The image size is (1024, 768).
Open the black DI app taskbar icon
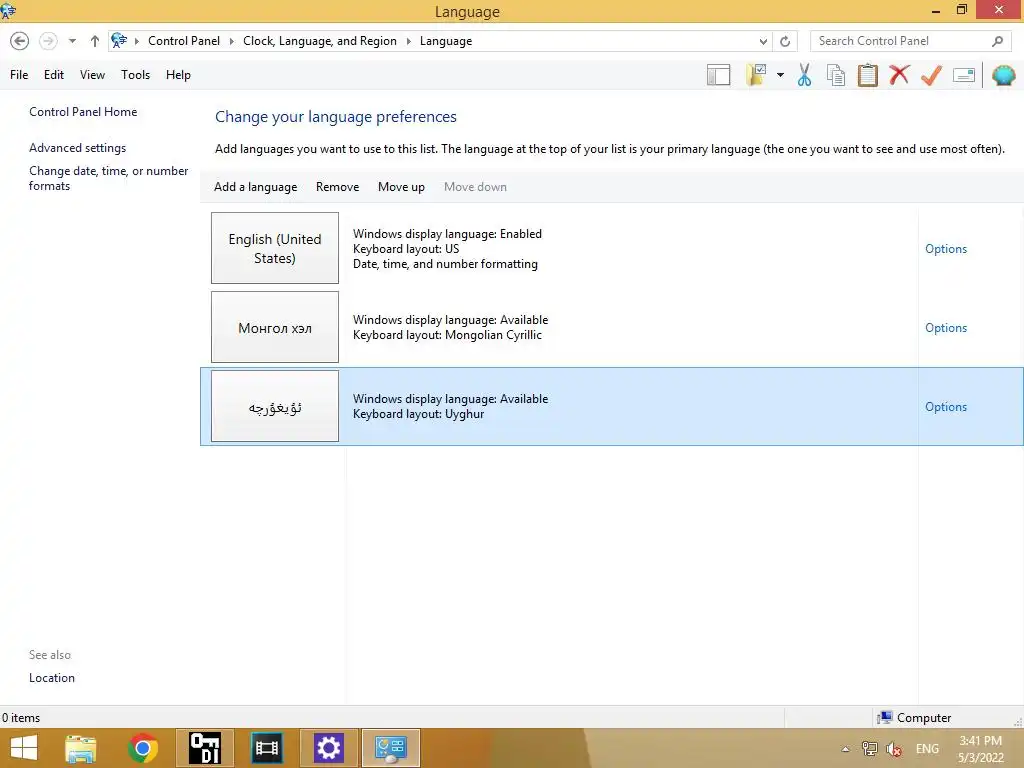(x=204, y=748)
